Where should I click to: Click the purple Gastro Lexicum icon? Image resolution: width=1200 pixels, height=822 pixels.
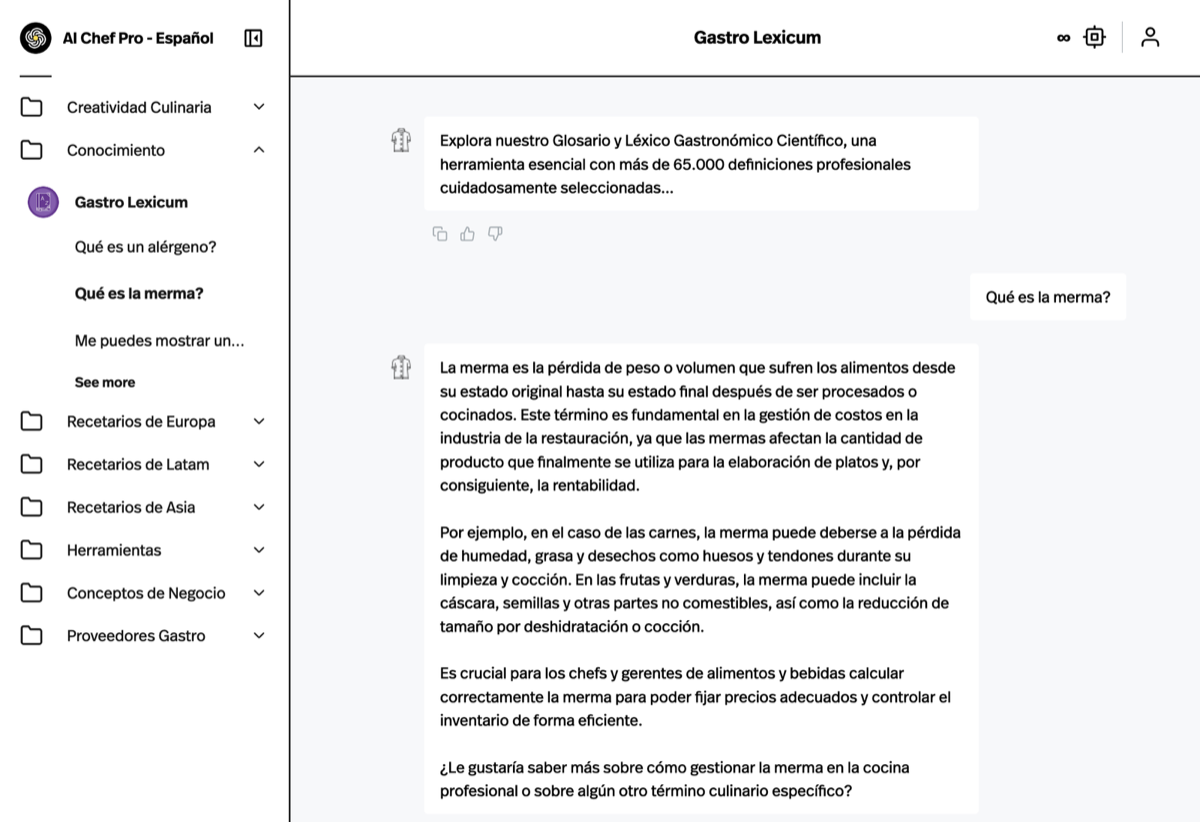(43, 202)
